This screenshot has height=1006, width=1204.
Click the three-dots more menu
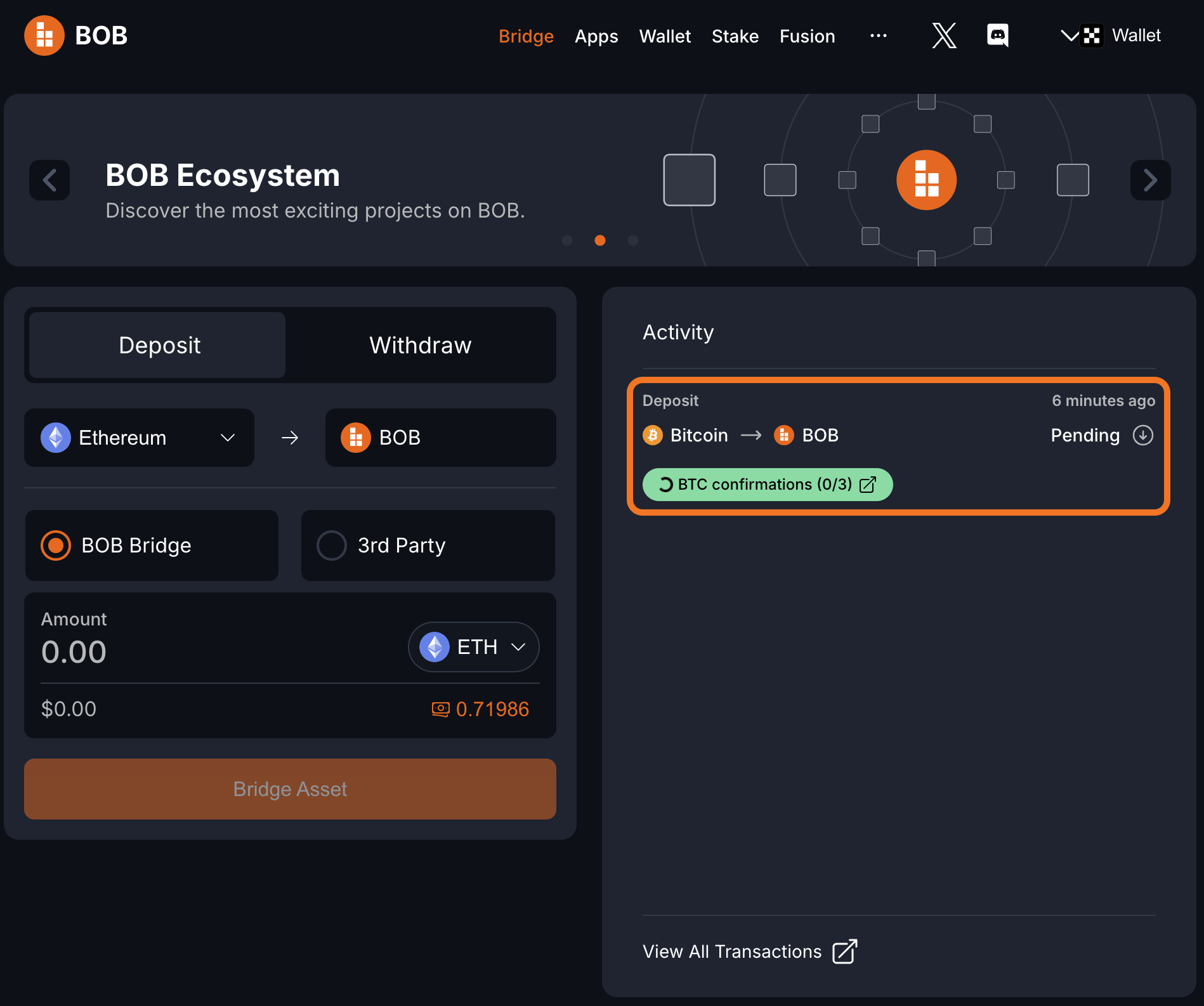[879, 36]
